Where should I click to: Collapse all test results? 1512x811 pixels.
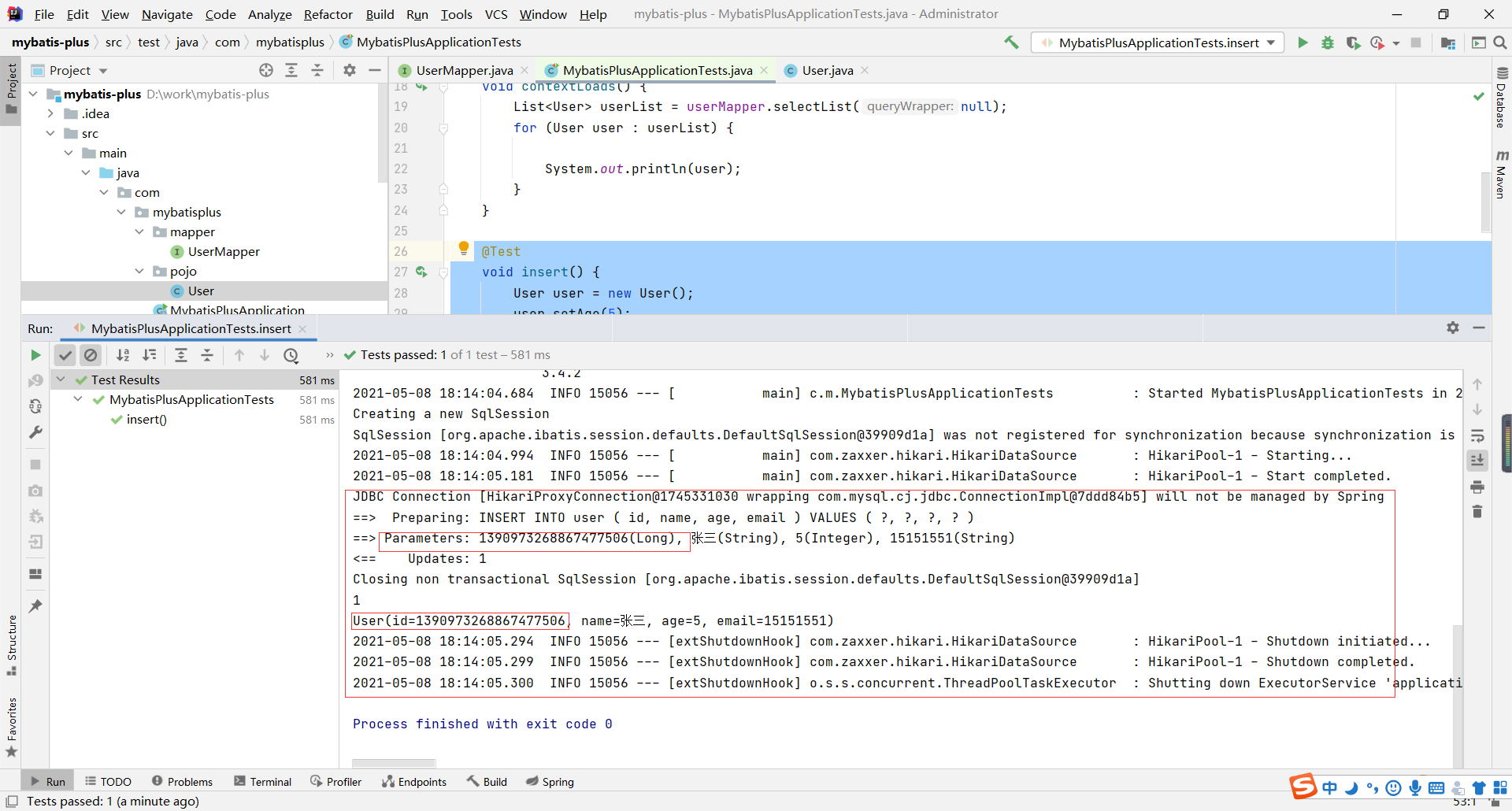click(x=207, y=355)
